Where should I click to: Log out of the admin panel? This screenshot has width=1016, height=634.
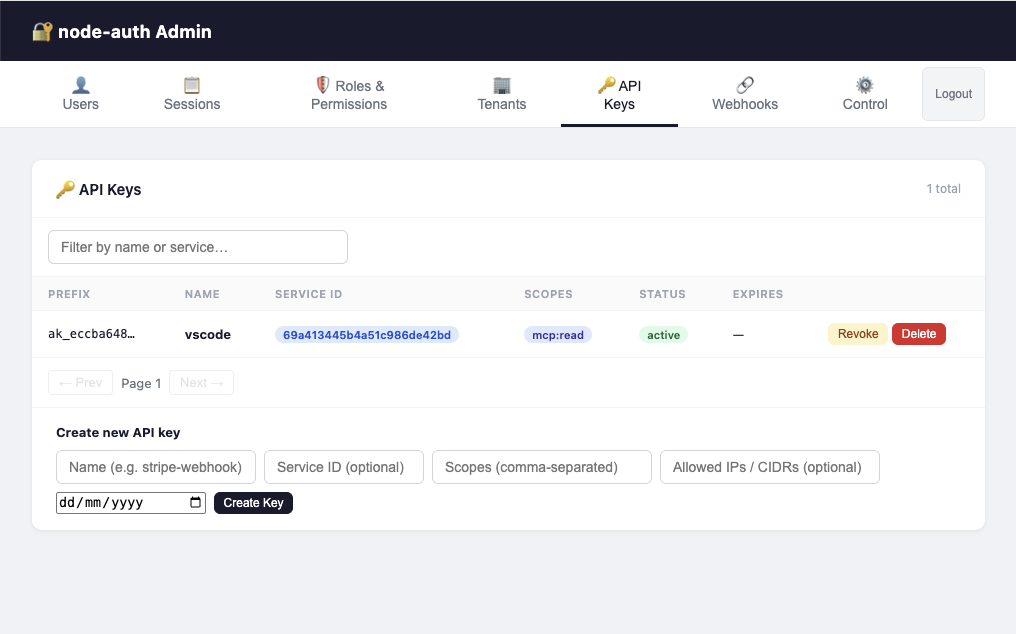[x=952, y=93]
